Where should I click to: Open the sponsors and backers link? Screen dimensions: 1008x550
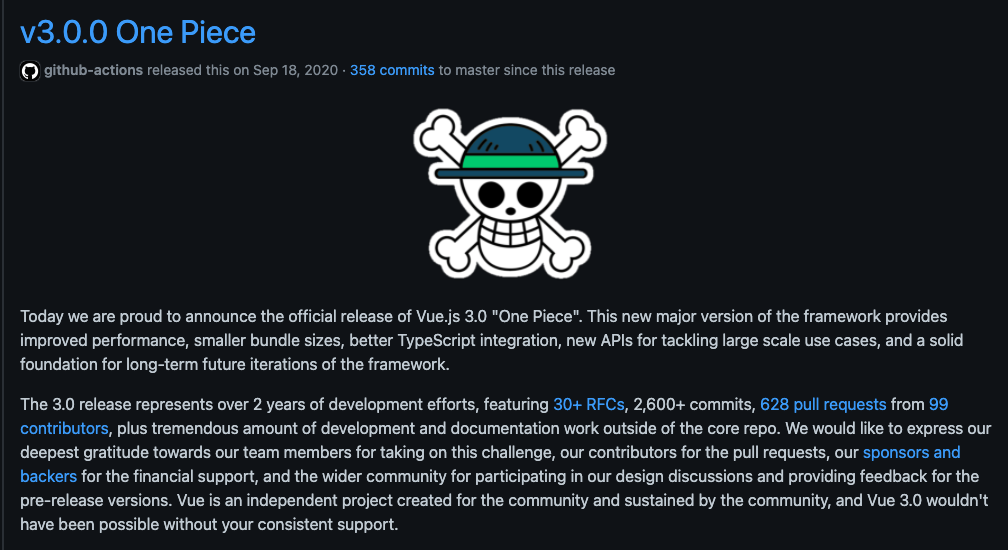click(x=912, y=452)
